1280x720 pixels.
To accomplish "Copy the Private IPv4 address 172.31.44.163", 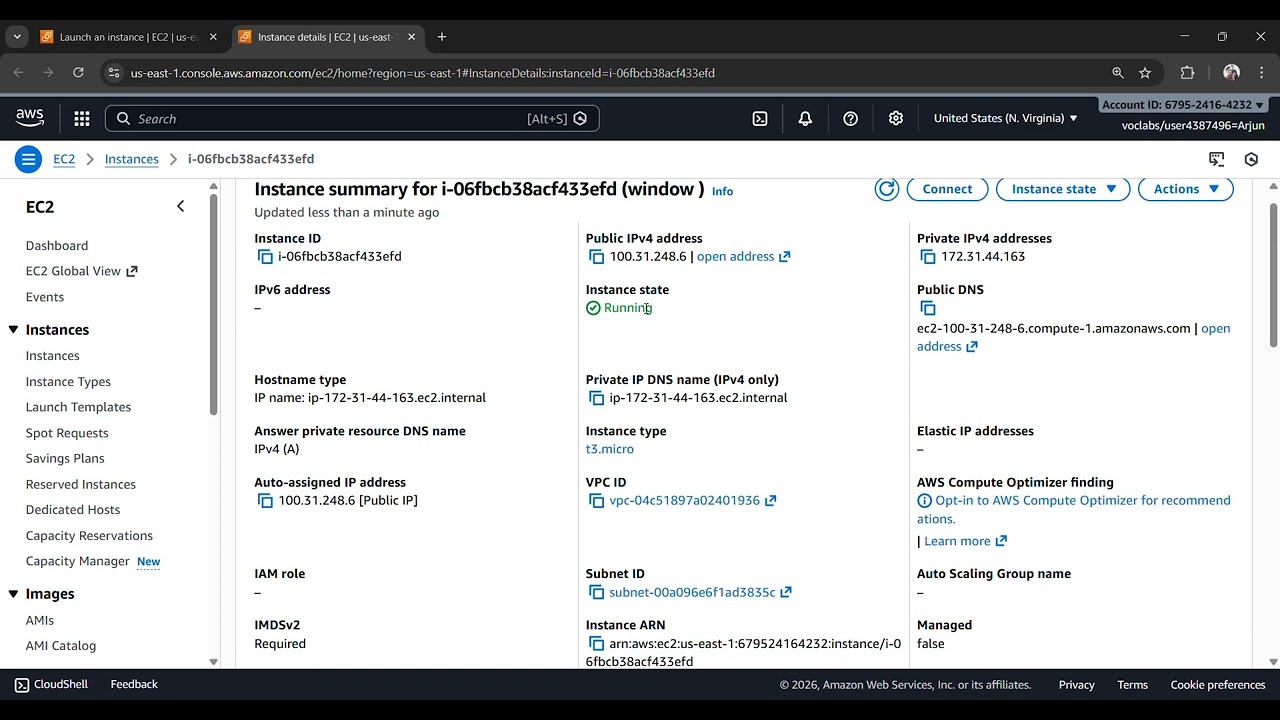I will pyautogui.click(x=928, y=257).
